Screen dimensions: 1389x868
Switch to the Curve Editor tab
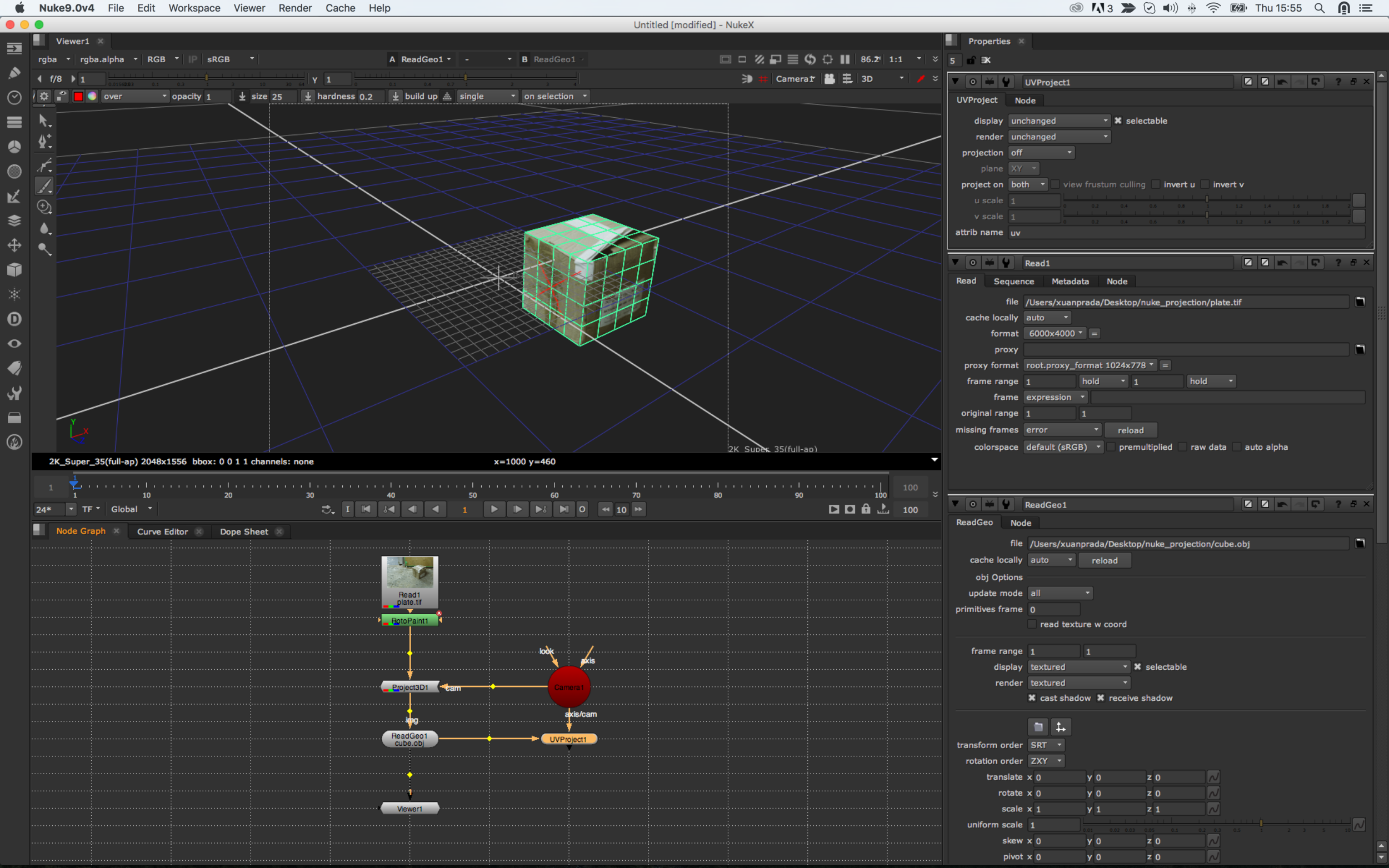162,531
